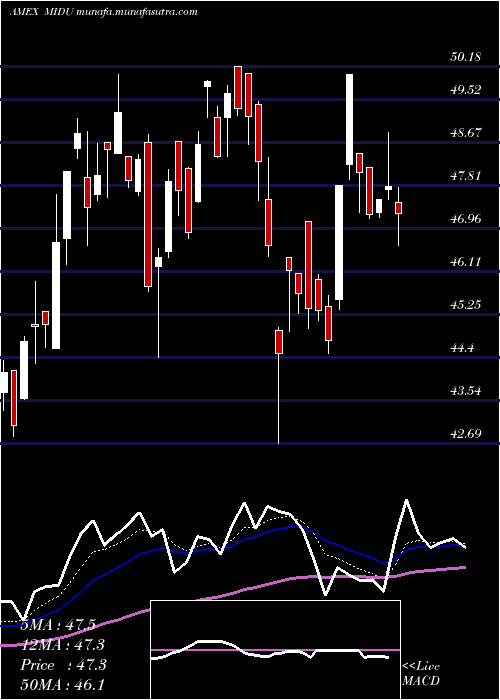Click the <<Live MACD label
The width and height of the screenshot is (500, 700).
click(x=421, y=674)
